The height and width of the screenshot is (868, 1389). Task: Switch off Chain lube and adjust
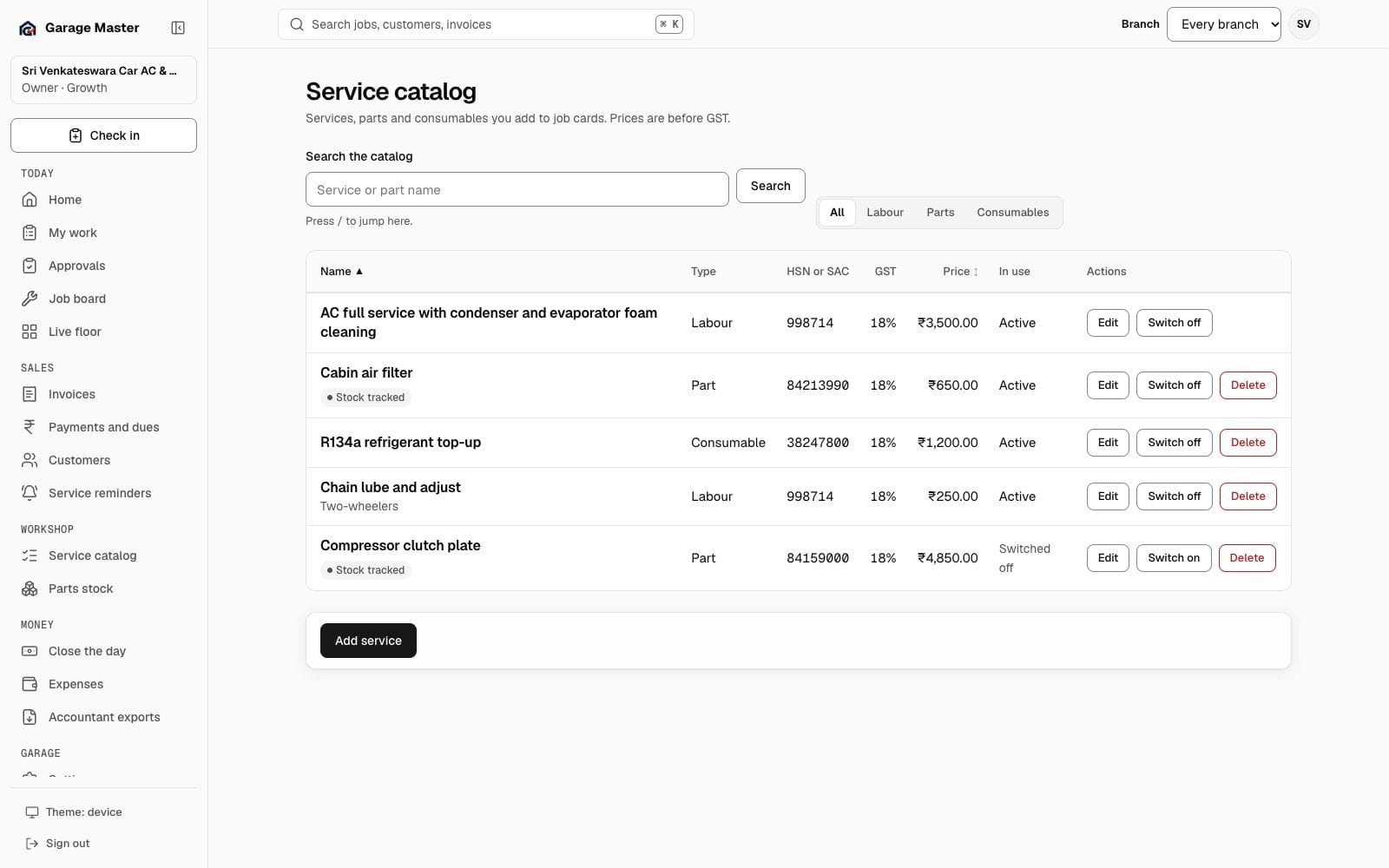1174,496
